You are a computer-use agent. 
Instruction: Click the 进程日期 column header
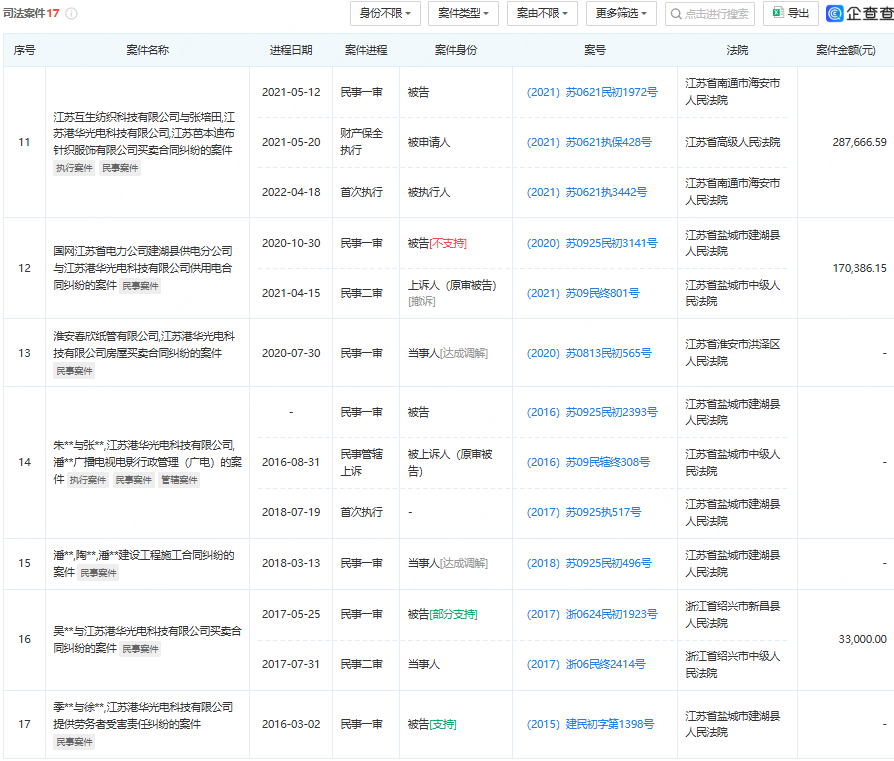point(291,50)
